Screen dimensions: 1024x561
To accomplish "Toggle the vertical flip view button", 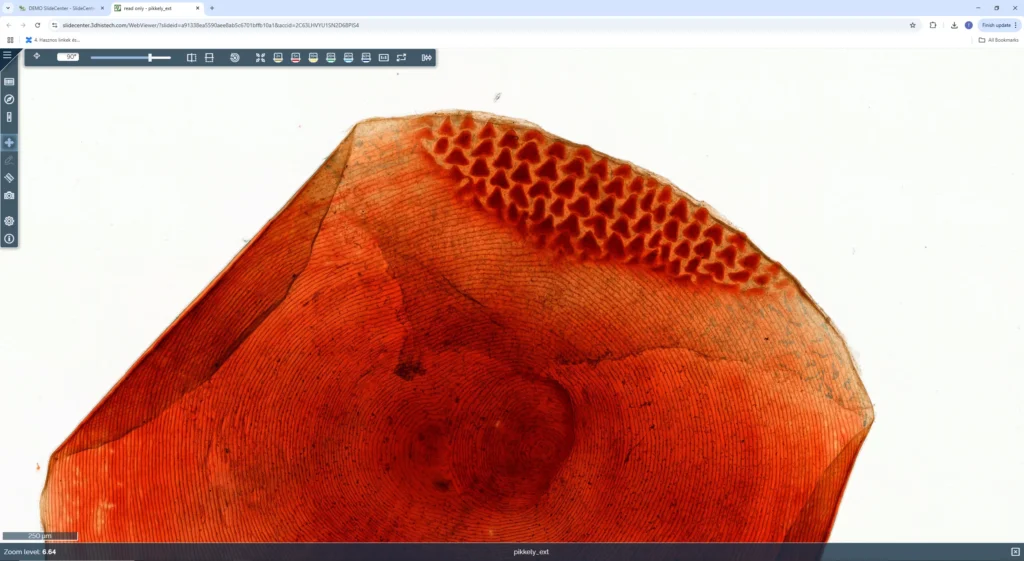I will [x=209, y=58].
